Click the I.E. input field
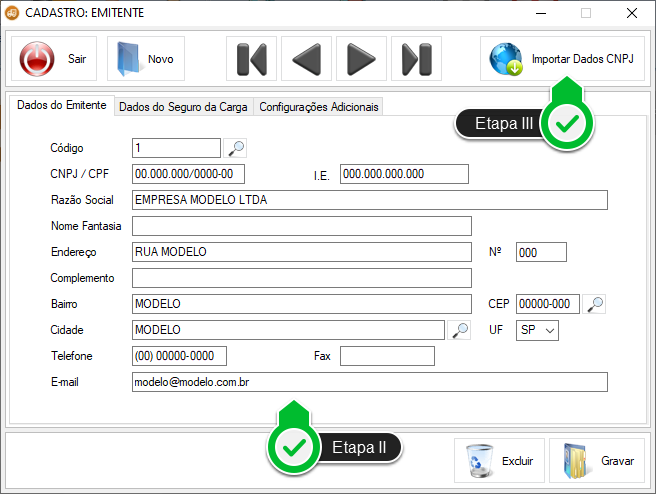 404,174
